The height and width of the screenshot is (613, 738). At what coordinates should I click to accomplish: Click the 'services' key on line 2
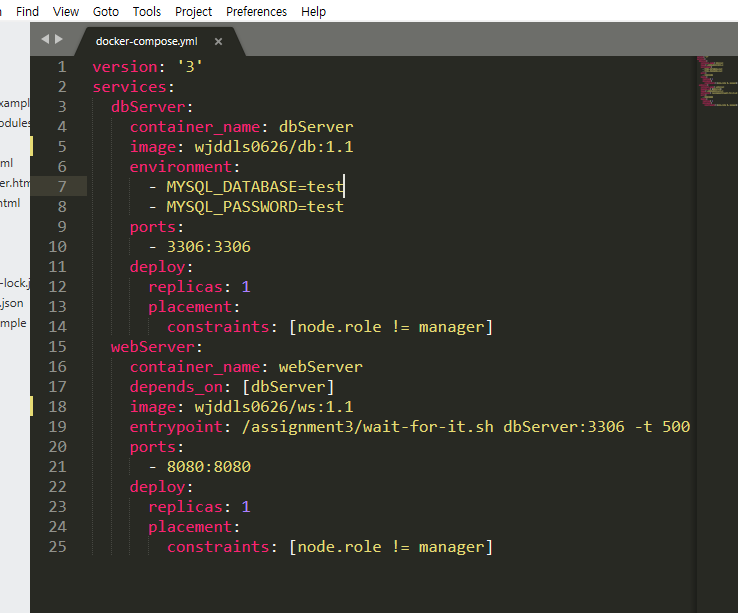[129, 87]
